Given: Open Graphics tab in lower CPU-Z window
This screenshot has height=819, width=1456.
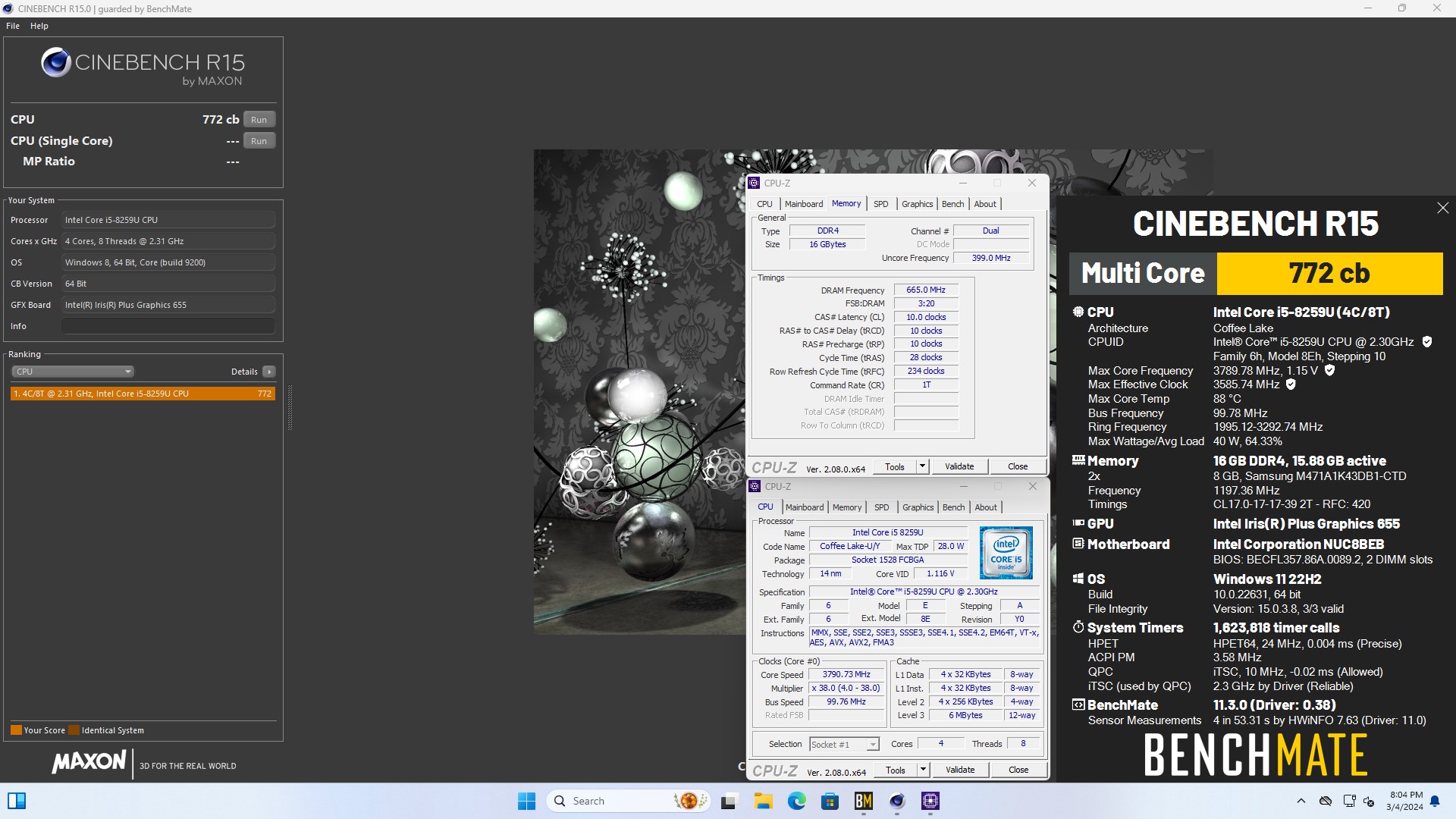Looking at the screenshot, I should pos(918,507).
